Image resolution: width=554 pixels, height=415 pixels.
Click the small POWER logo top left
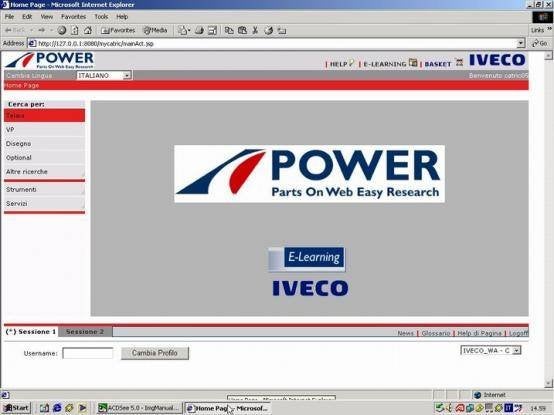pyautogui.click(x=49, y=60)
